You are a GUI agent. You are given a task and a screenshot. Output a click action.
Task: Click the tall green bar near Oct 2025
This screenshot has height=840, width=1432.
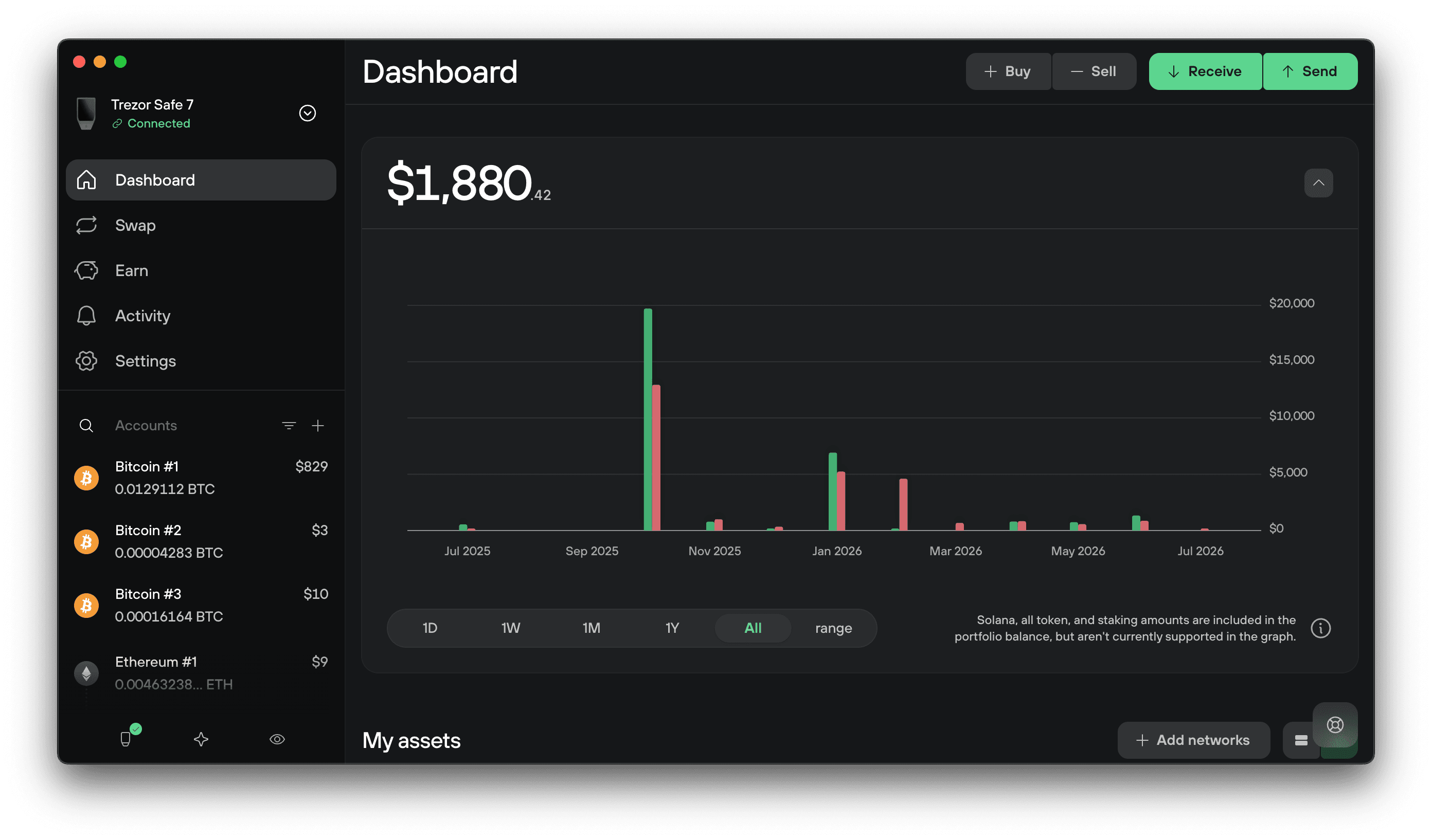(647, 419)
